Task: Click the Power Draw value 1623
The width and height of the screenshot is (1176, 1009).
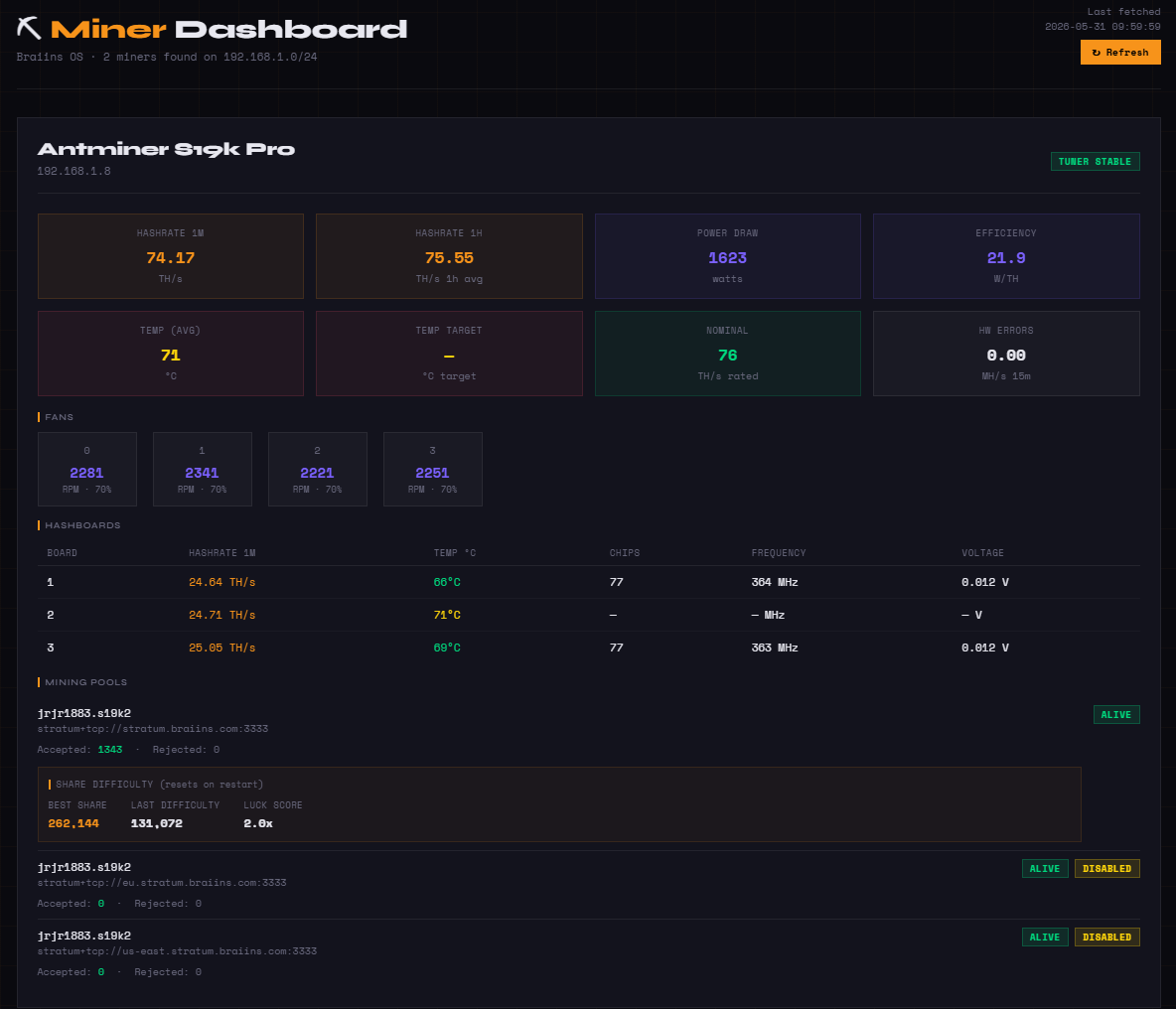Action: pyautogui.click(x=727, y=258)
